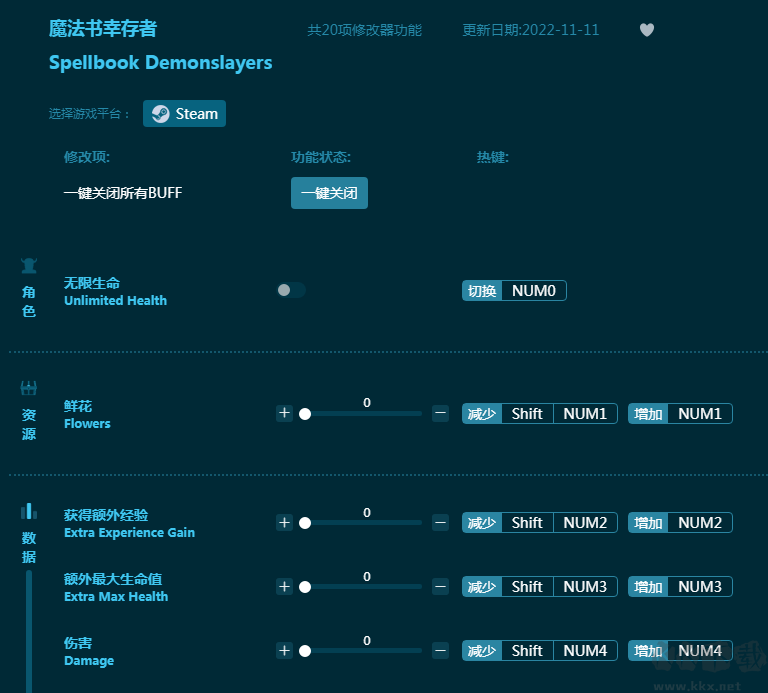The height and width of the screenshot is (693, 768).
Task: Click the heart favorite icon
Action: [x=647, y=30]
